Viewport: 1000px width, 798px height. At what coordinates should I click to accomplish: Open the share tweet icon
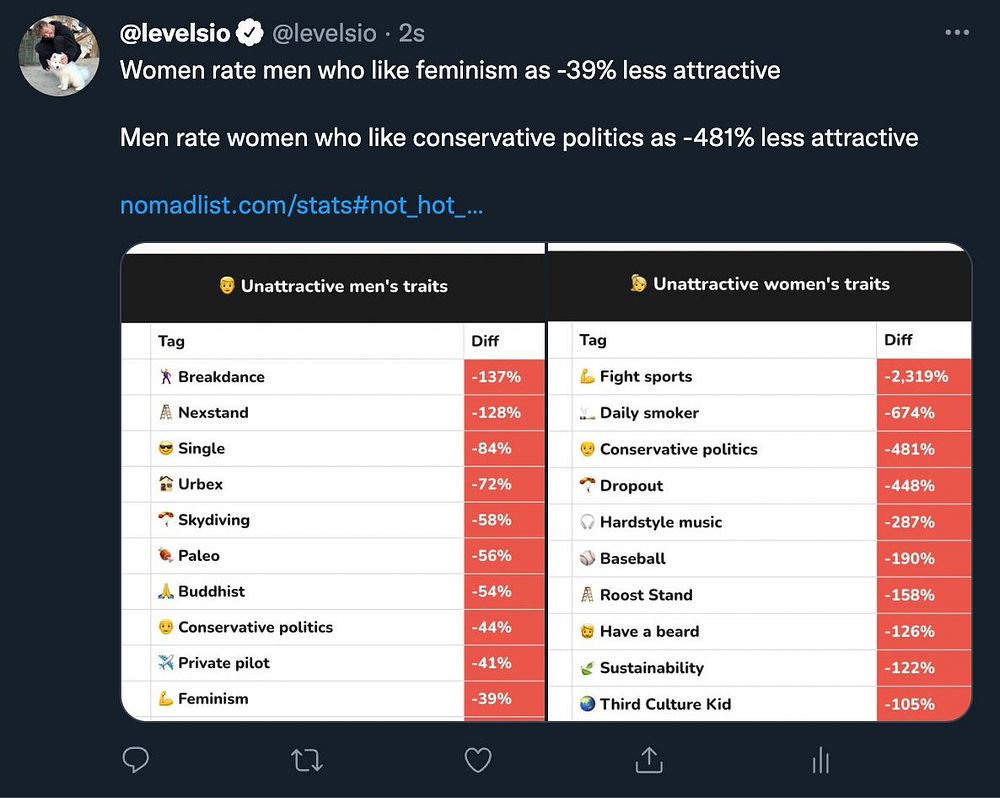(650, 760)
